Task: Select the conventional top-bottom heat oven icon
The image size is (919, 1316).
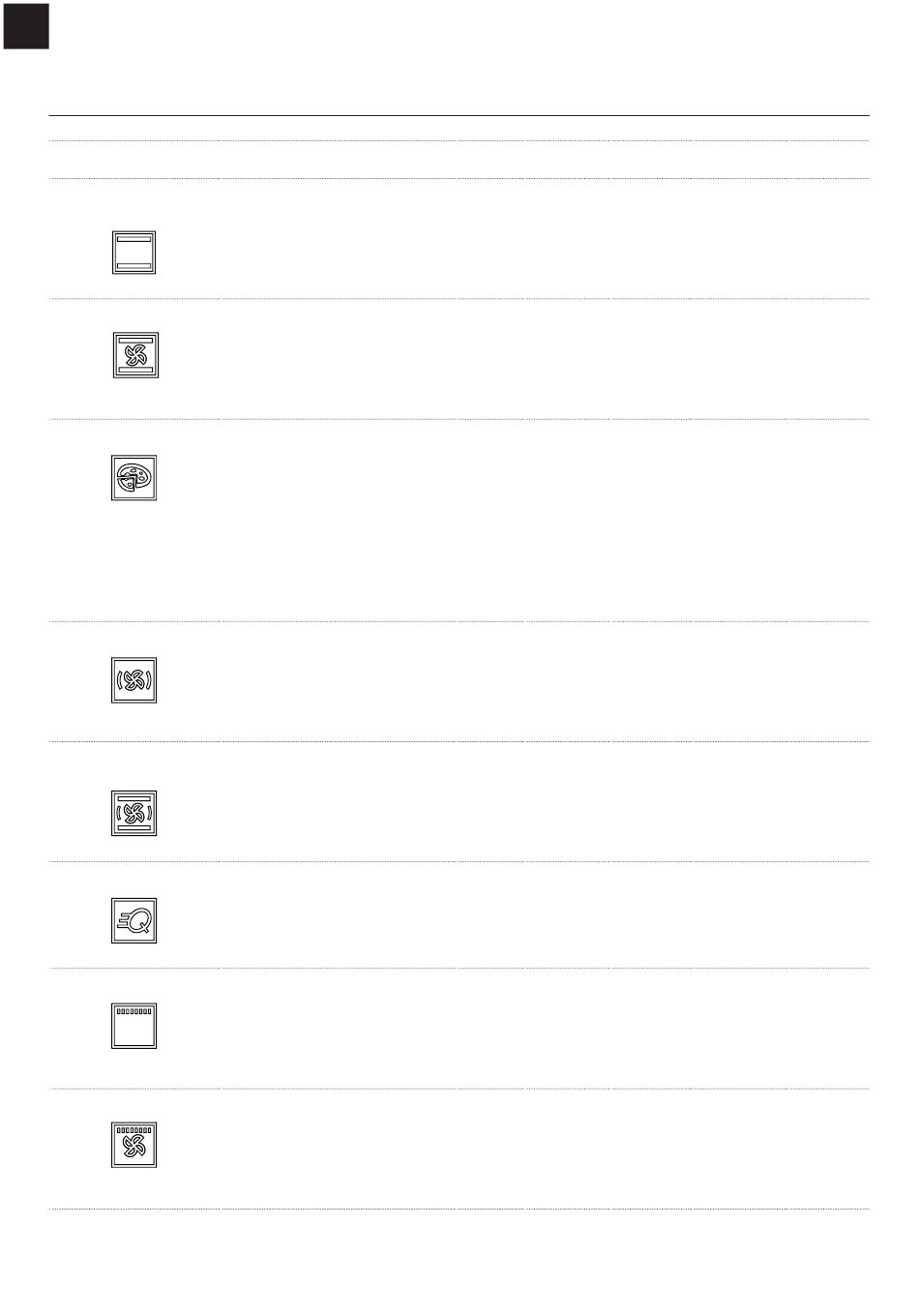Action: 133,253
